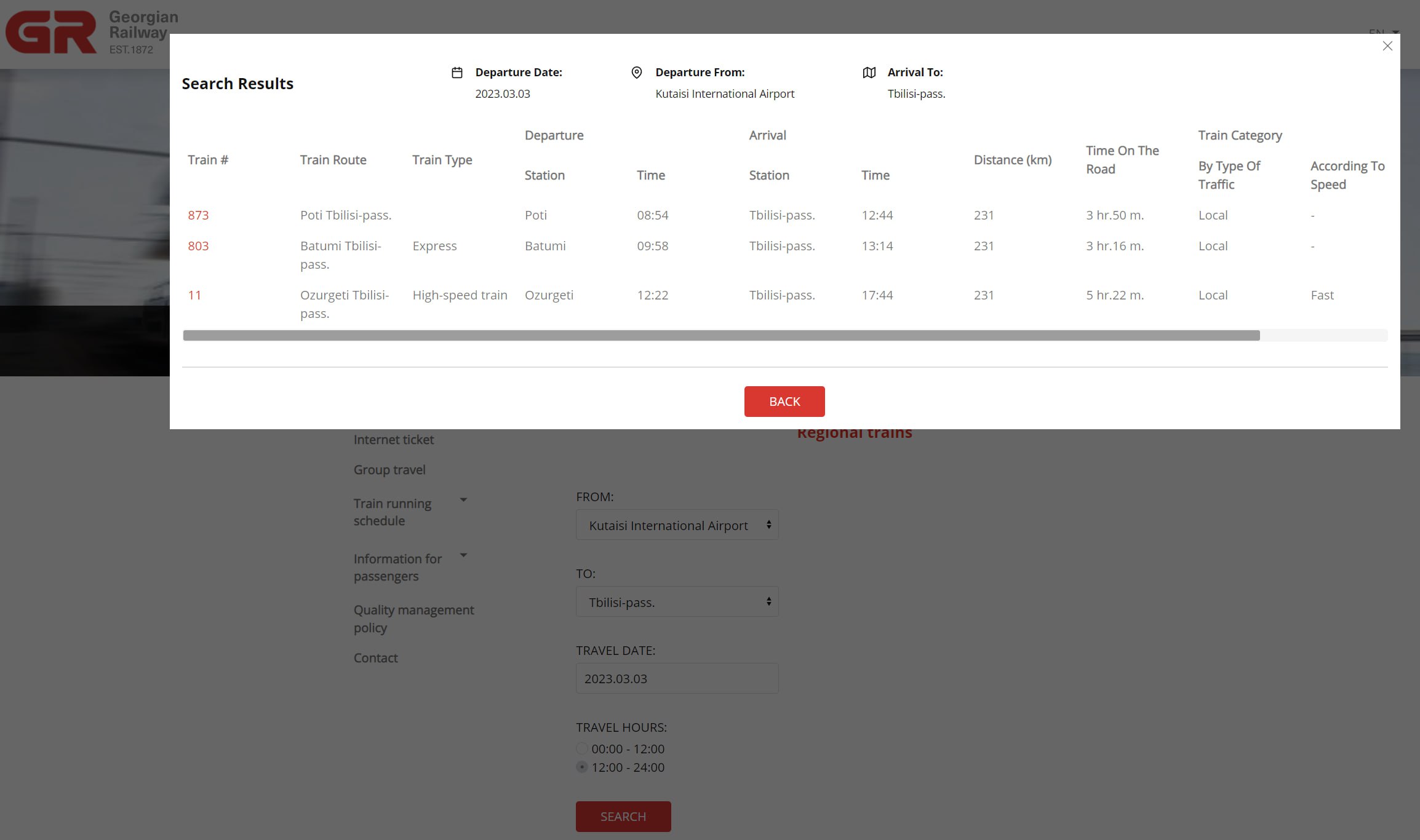Open train number 873 details

(x=198, y=215)
